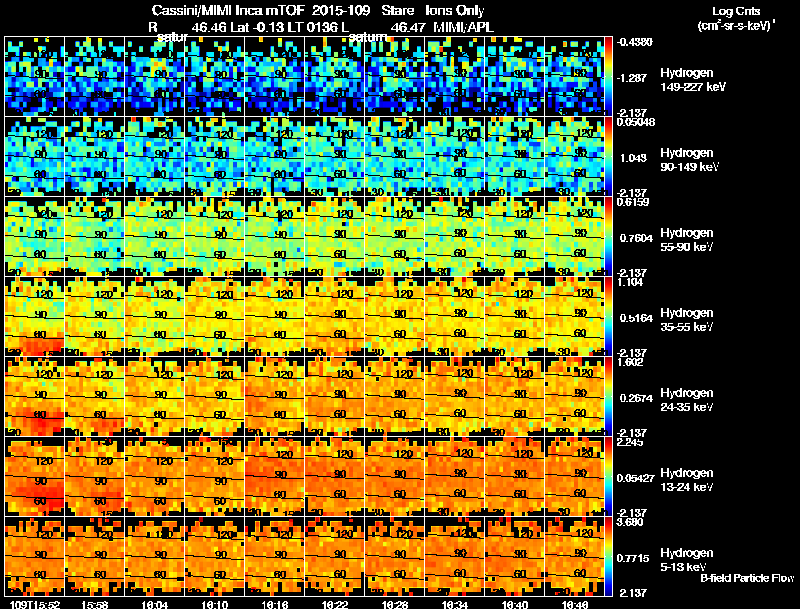Select the 16:22 time label
800x609 pixels.
click(x=335, y=604)
